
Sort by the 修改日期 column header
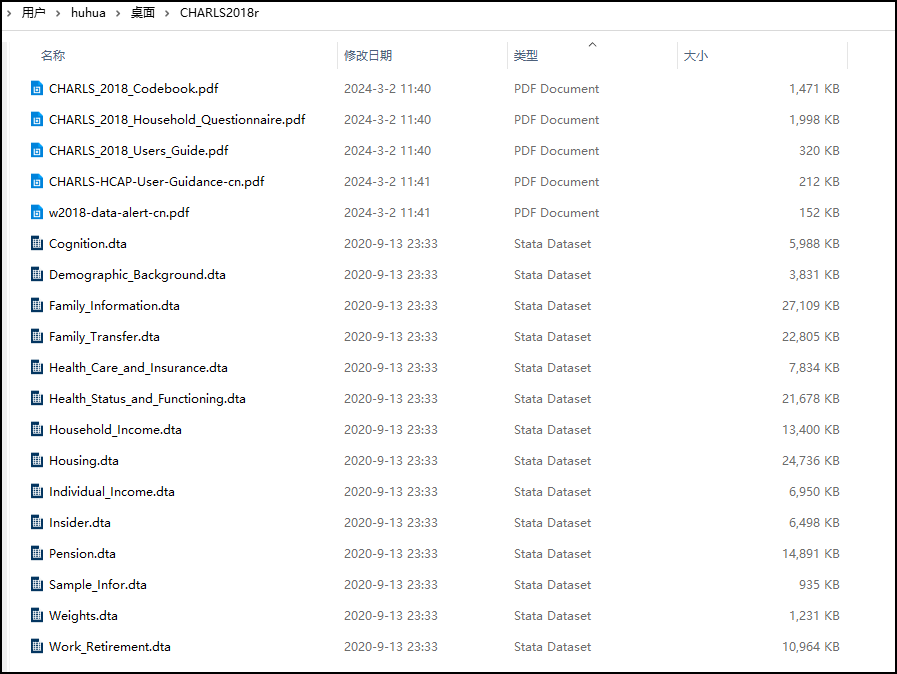click(x=368, y=56)
